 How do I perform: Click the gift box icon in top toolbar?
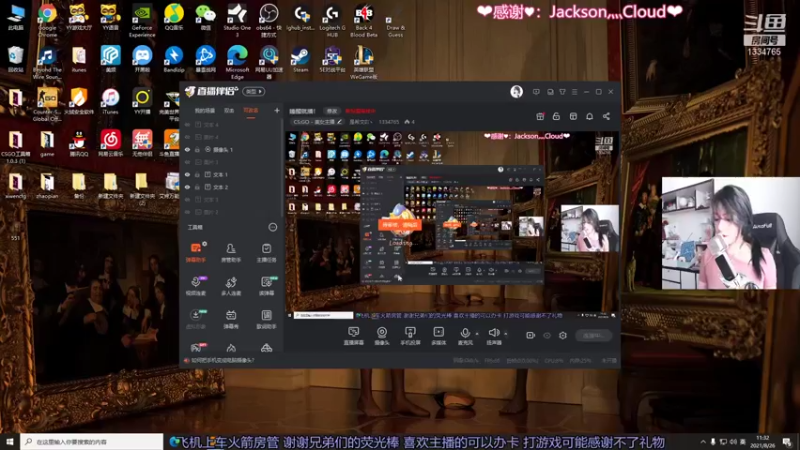click(540, 116)
